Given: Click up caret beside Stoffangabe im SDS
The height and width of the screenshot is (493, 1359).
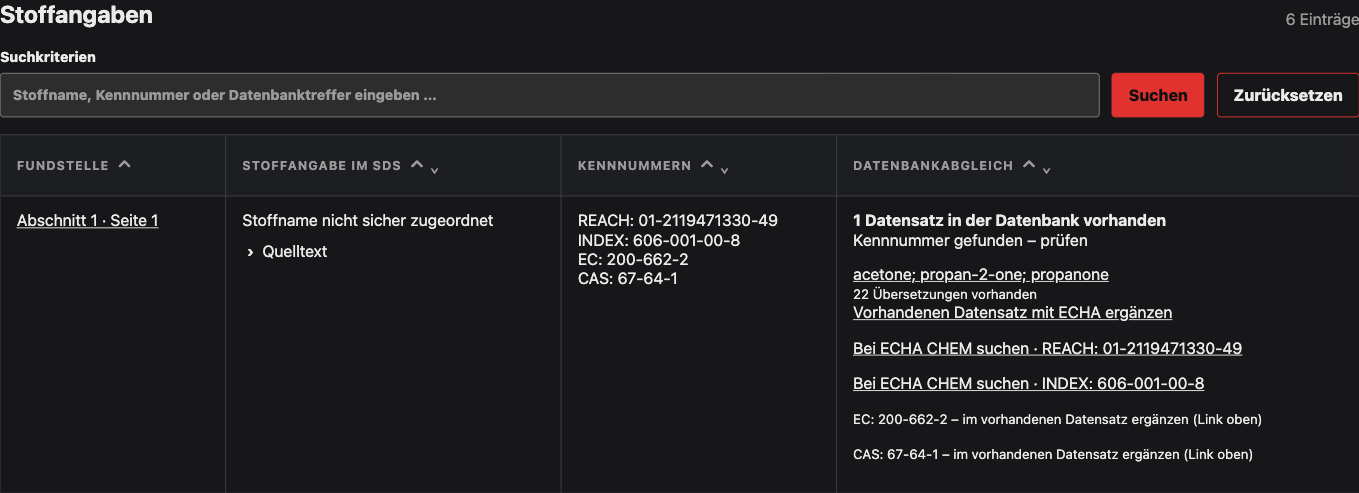Looking at the screenshot, I should 417,165.
